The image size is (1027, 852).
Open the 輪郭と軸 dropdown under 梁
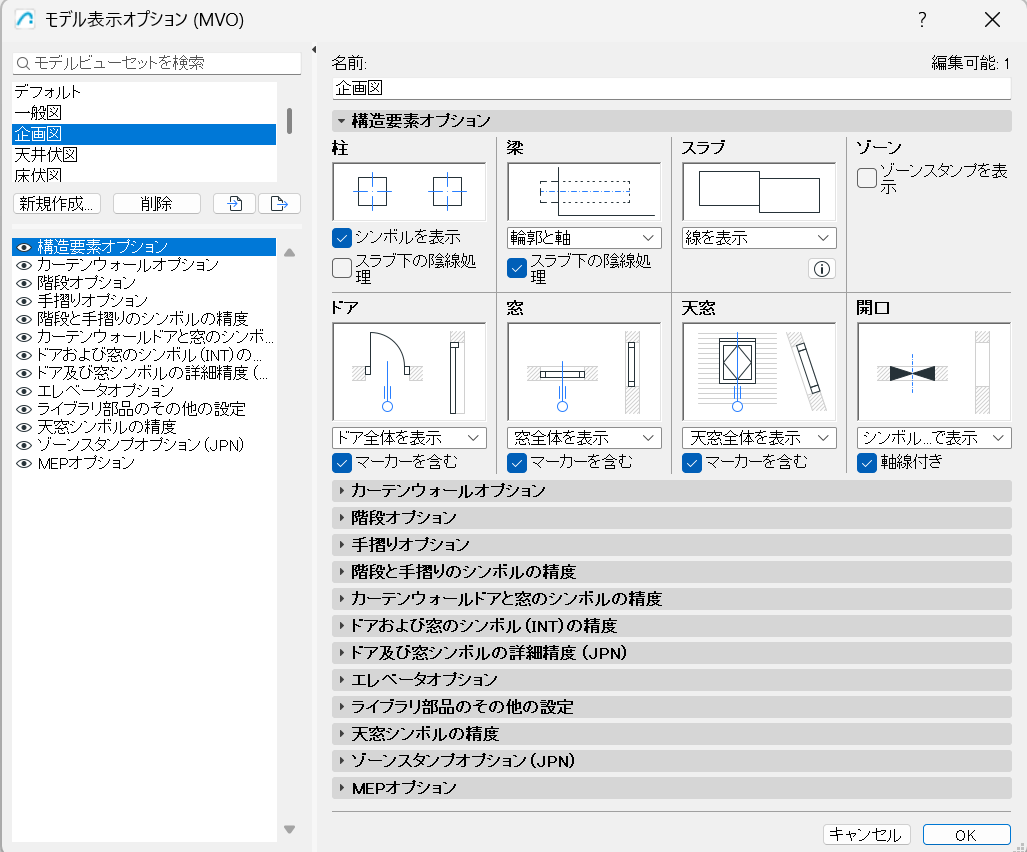tap(582, 239)
